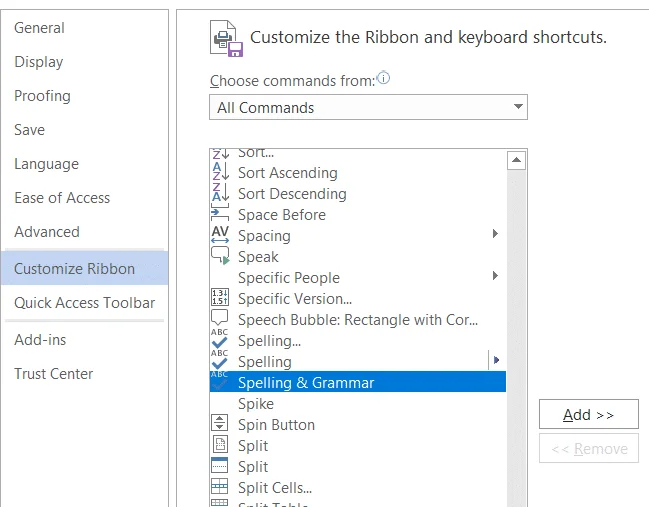Select the Speak command in list

coord(358,257)
